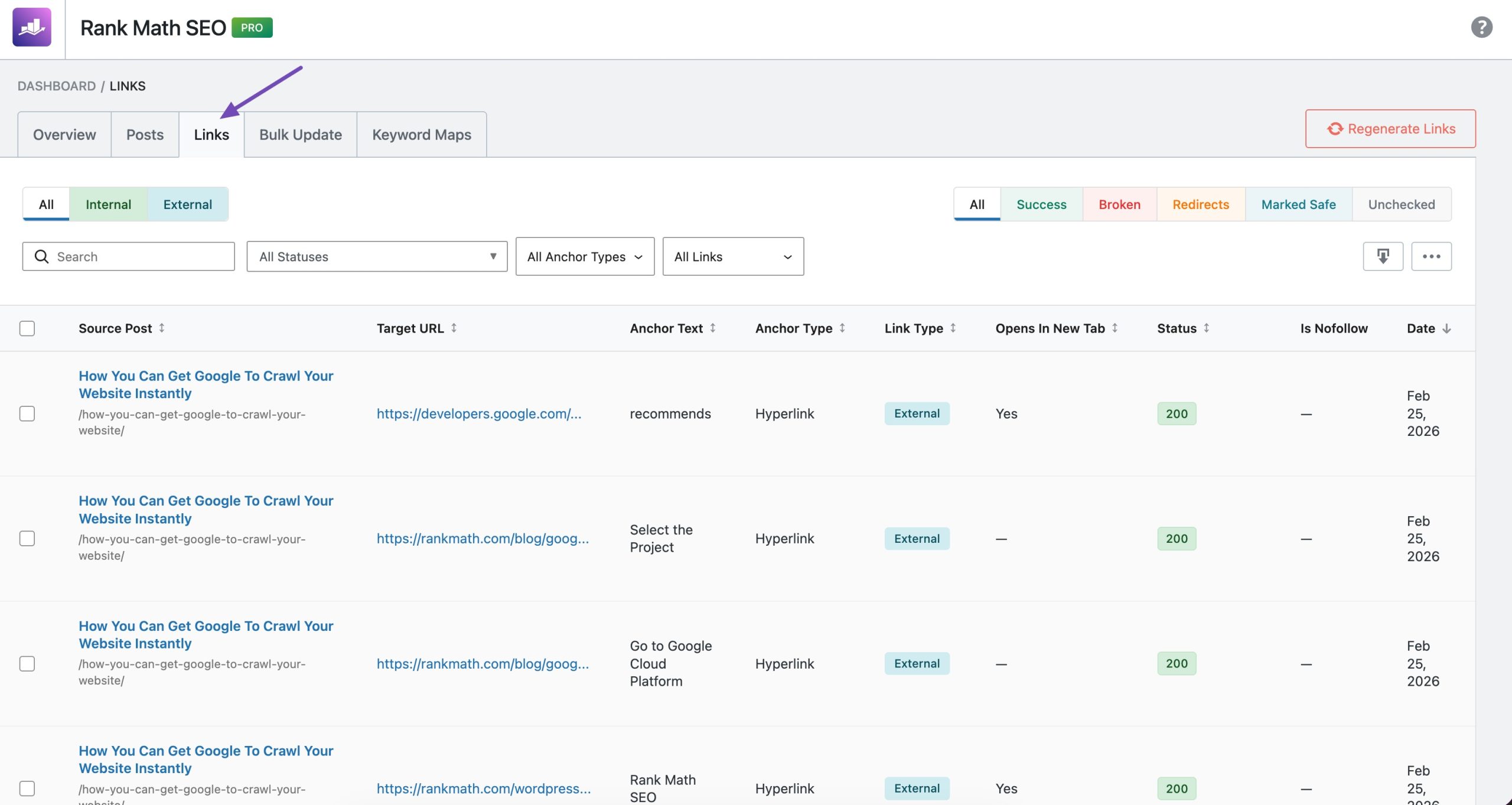Check the first table row checkbox
This screenshot has width=1512, height=805.
[x=27, y=414]
